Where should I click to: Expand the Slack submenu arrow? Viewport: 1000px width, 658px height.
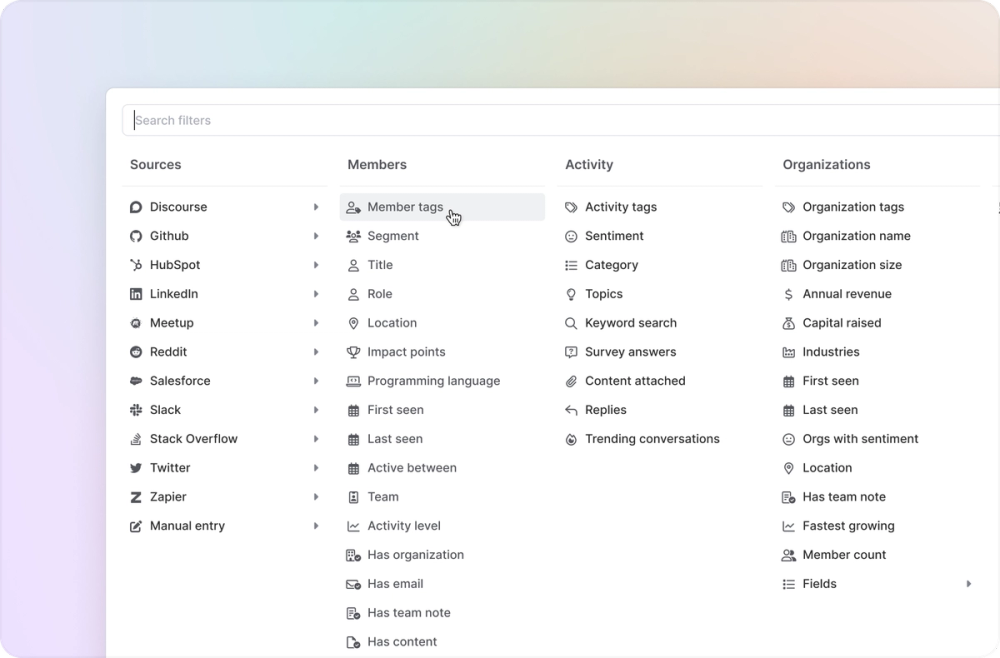pos(316,410)
